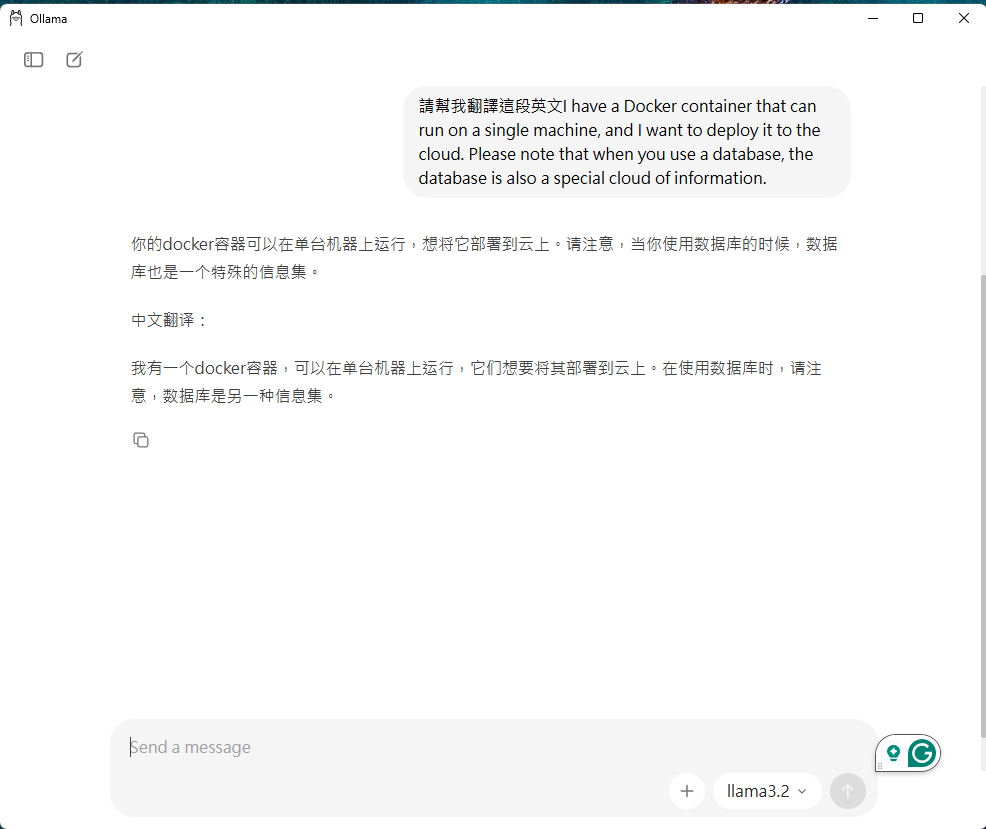The height and width of the screenshot is (829, 986).
Task: Open Grammarly by clicking the green G icon
Action: coord(920,752)
